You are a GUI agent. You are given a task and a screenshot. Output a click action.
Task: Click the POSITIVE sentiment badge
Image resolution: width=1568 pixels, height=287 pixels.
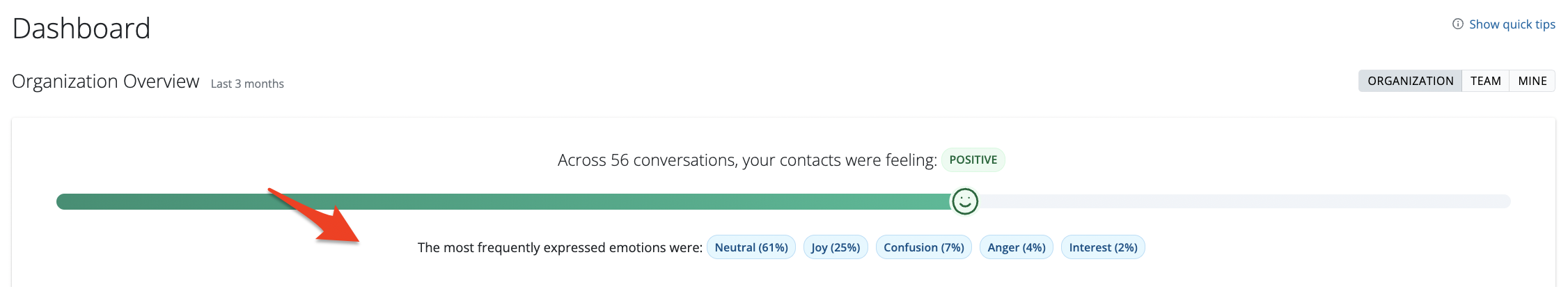(x=973, y=160)
